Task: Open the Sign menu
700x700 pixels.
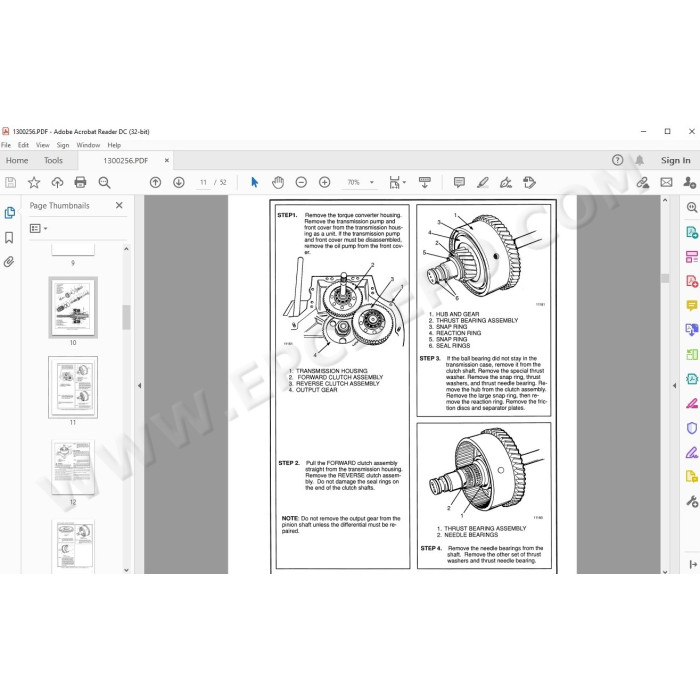Action: pyautogui.click(x=63, y=145)
